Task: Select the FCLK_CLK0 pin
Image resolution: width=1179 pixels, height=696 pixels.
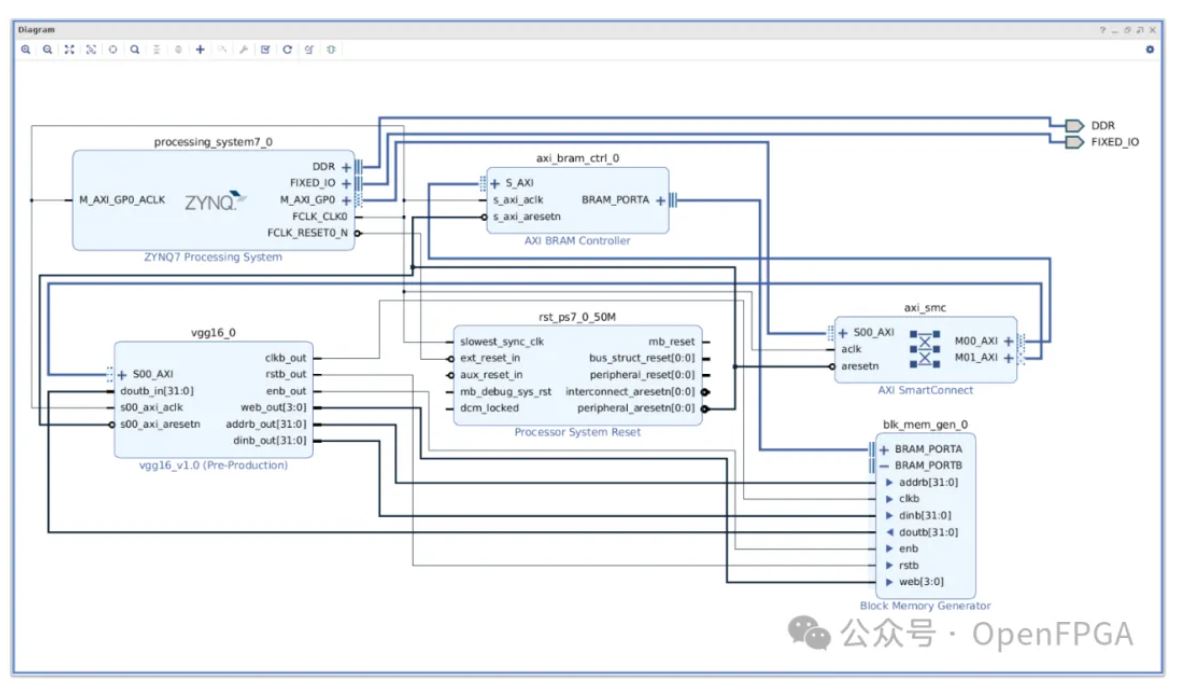Action: [320, 216]
